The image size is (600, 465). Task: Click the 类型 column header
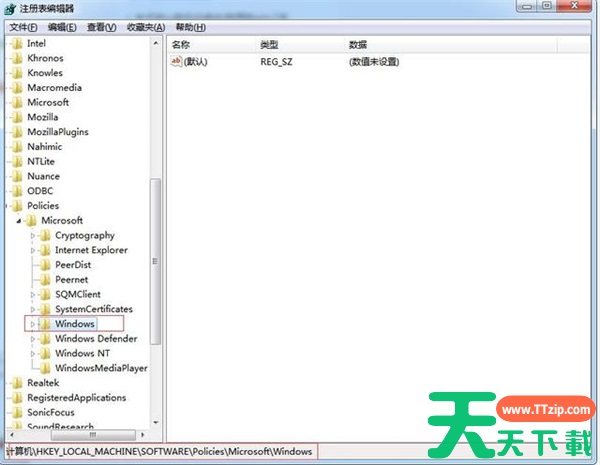(270, 45)
